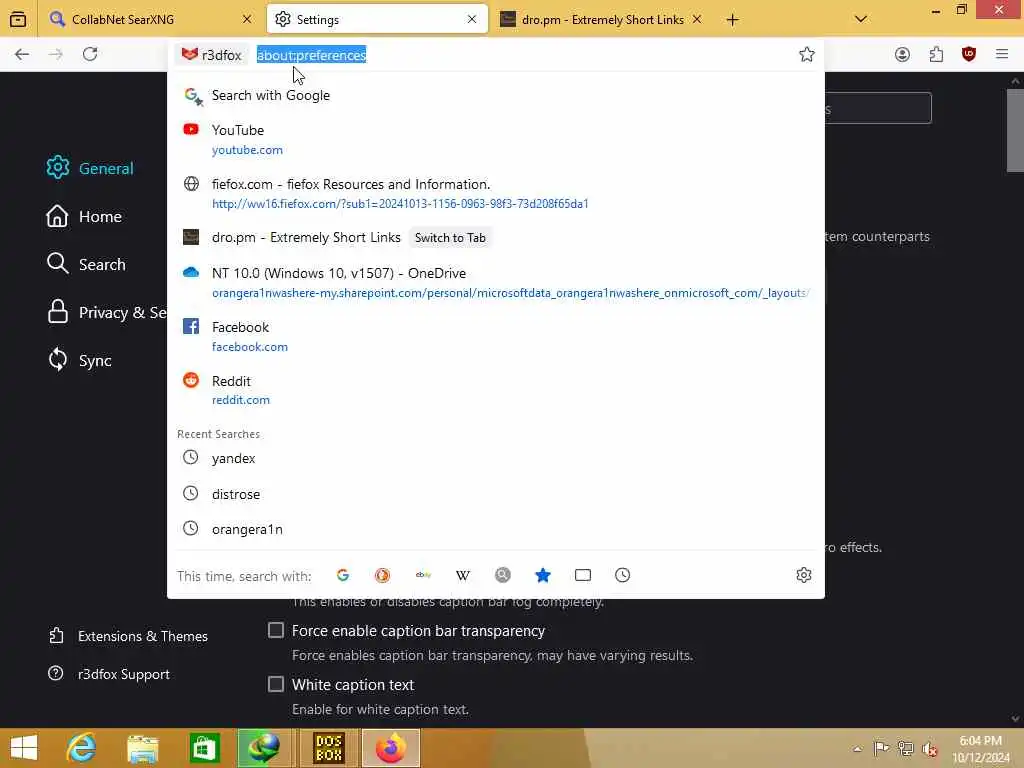Select the Settings tab
The height and width of the screenshot is (768, 1024).
[x=377, y=20]
